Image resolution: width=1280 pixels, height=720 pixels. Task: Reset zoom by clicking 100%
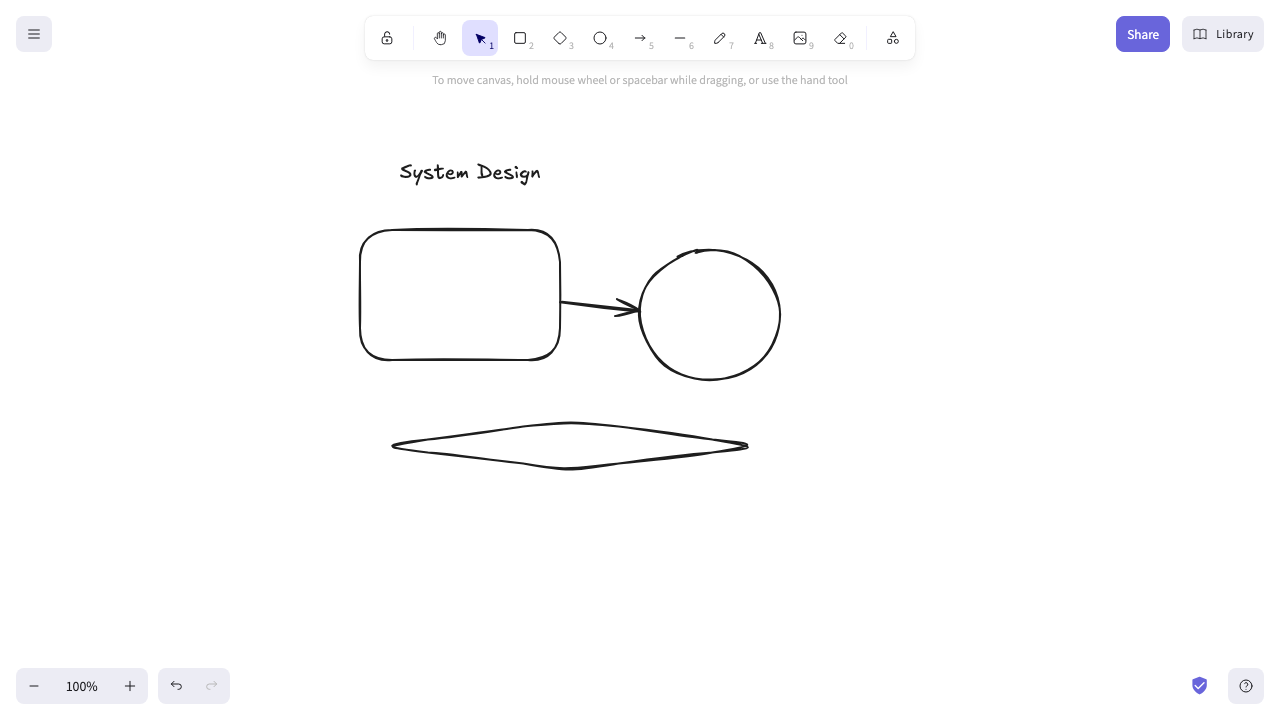82,686
